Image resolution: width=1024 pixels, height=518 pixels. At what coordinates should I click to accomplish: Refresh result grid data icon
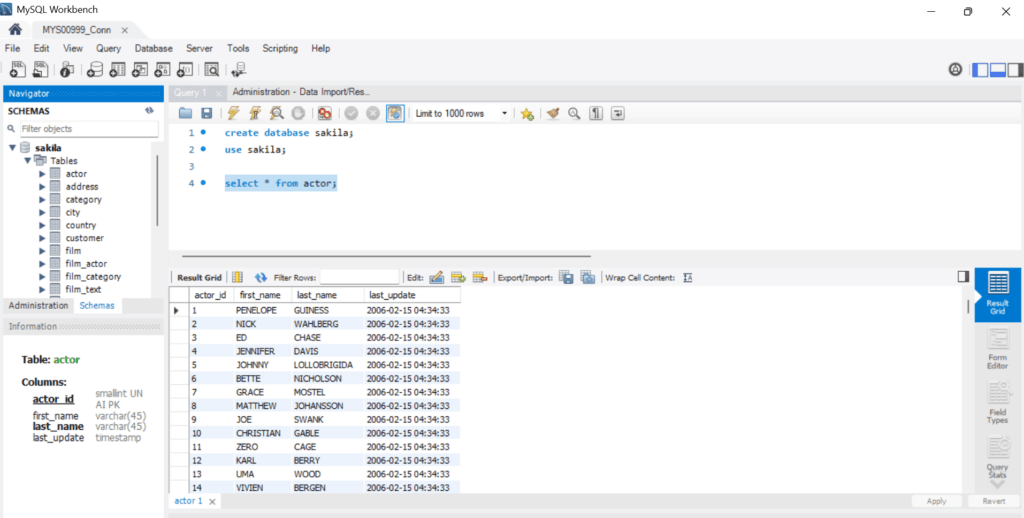(261, 278)
